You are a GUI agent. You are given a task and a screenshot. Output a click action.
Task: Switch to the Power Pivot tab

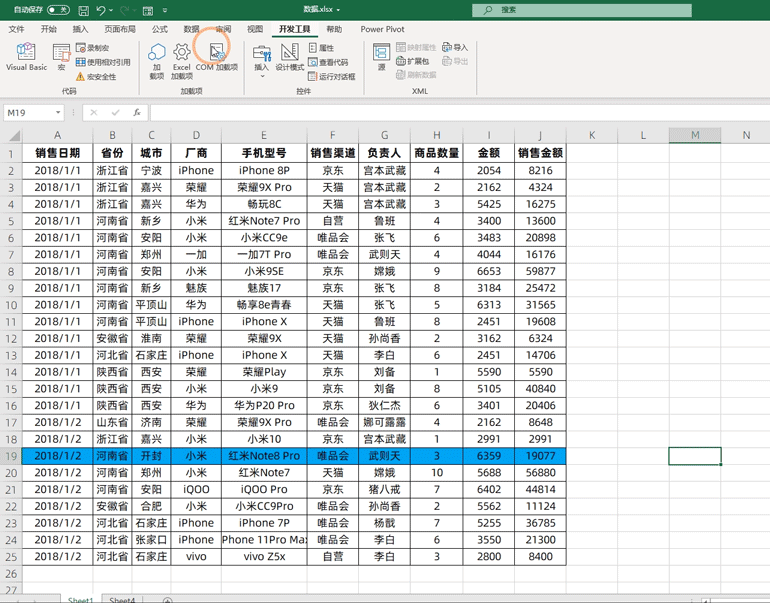point(383,29)
